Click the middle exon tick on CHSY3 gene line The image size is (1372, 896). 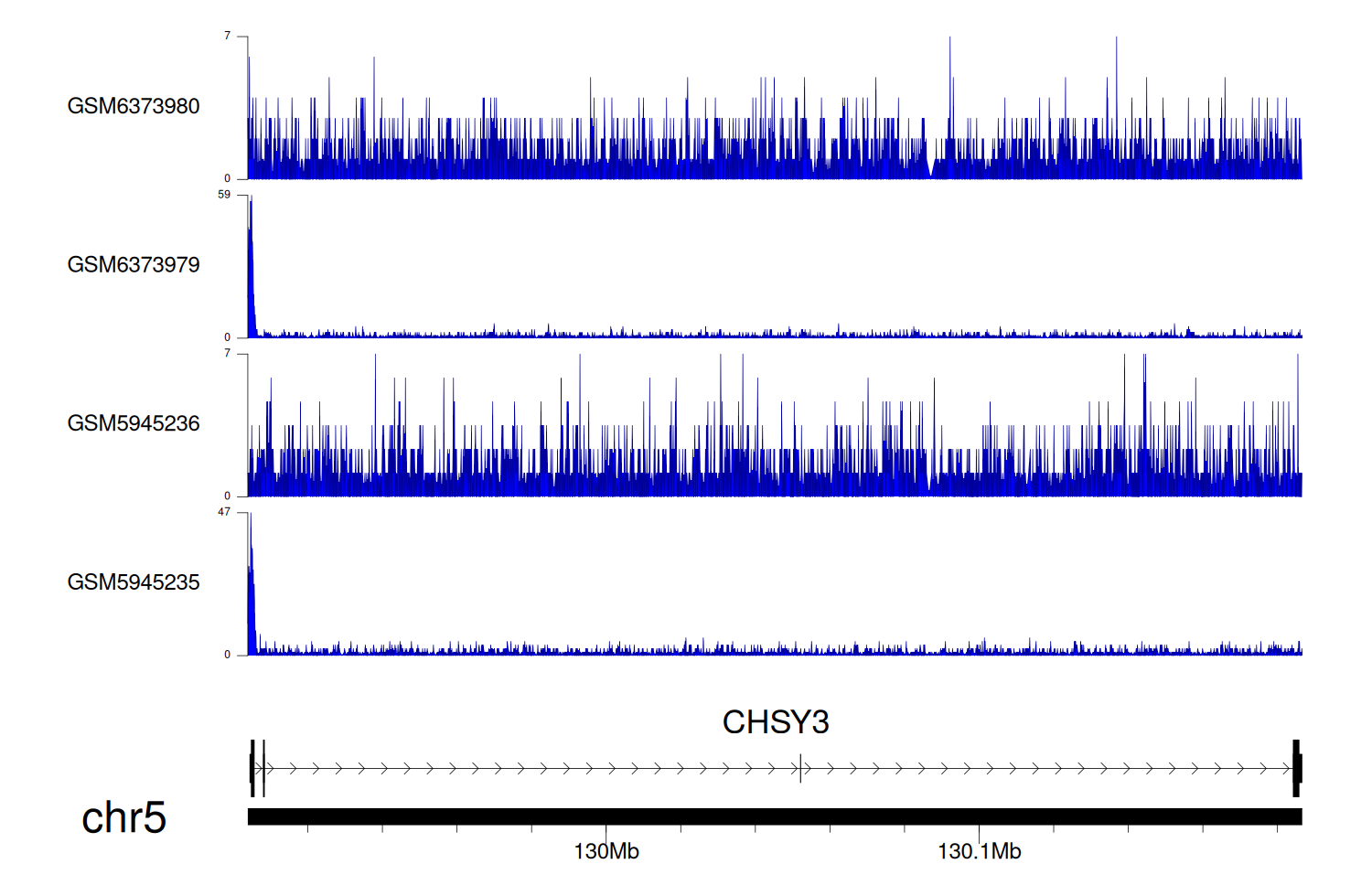[800, 768]
